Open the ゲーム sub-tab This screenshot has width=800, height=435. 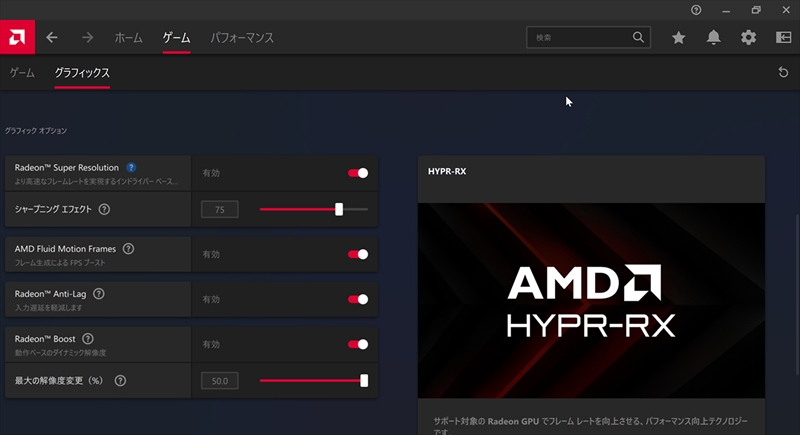[22, 72]
